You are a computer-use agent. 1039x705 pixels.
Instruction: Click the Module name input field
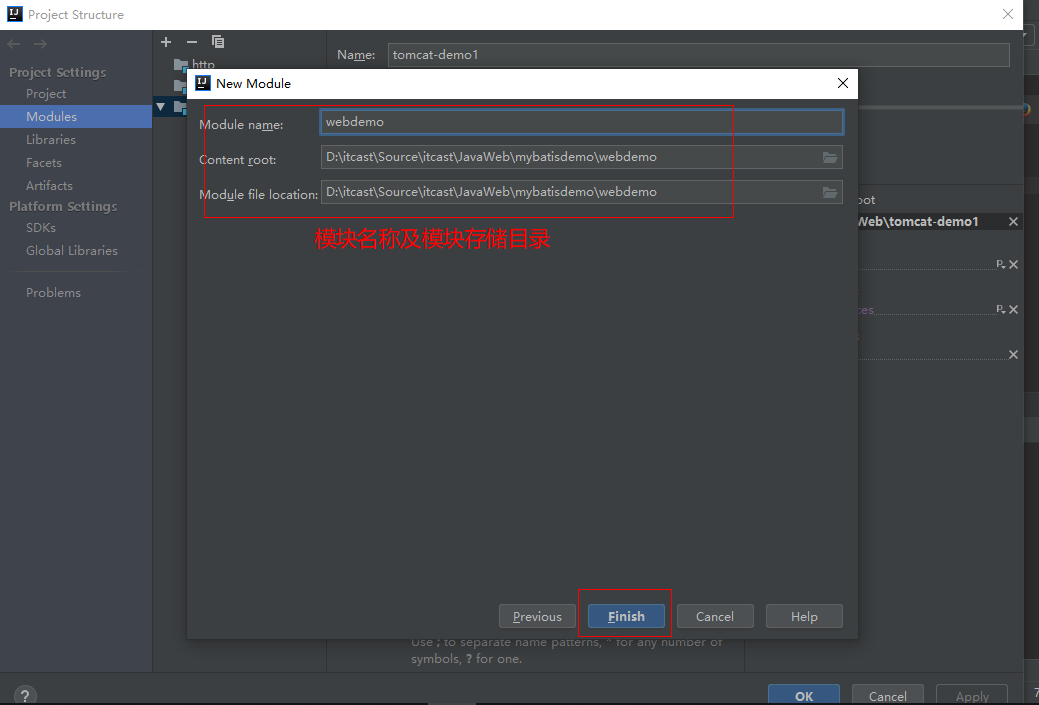coord(581,122)
